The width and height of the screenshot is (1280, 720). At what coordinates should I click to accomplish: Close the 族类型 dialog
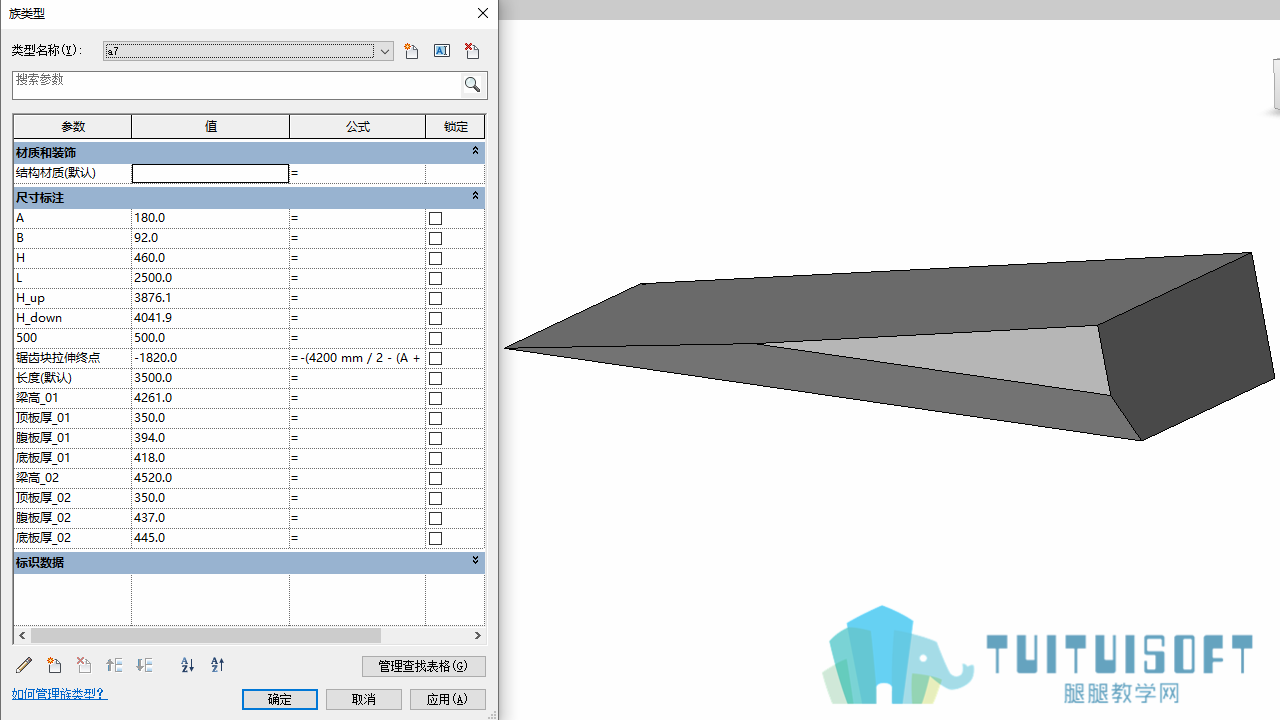click(483, 13)
